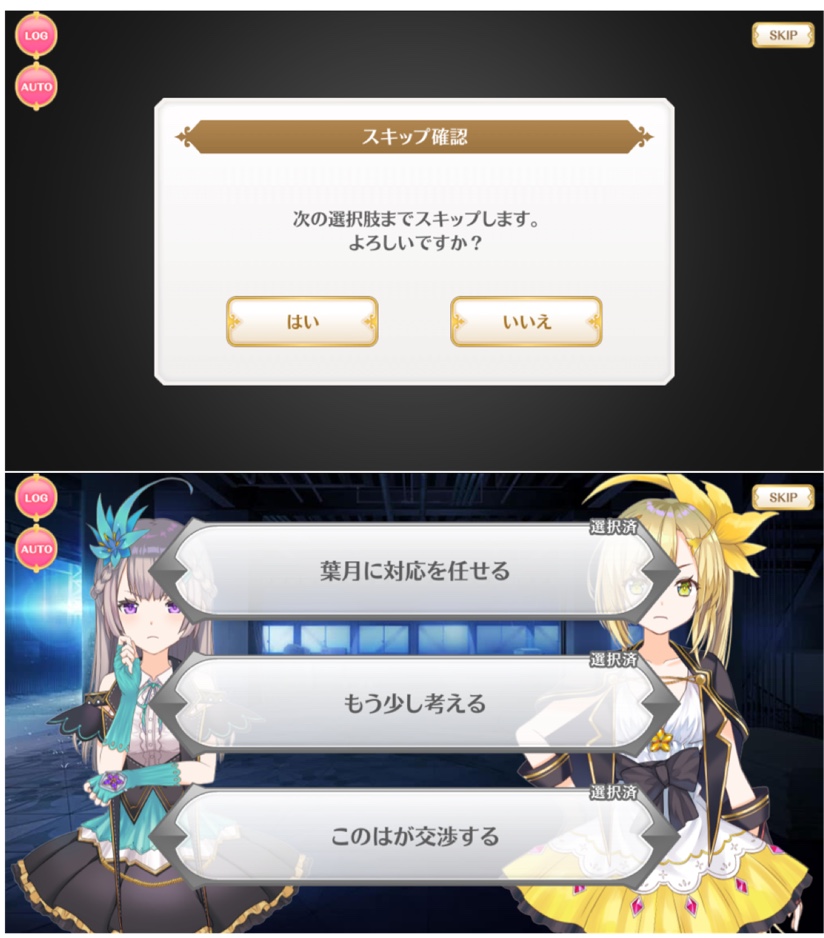Image resolution: width=824 pixels, height=938 pixels.
Task: Confirm skip with the はい button
Action: [302, 322]
